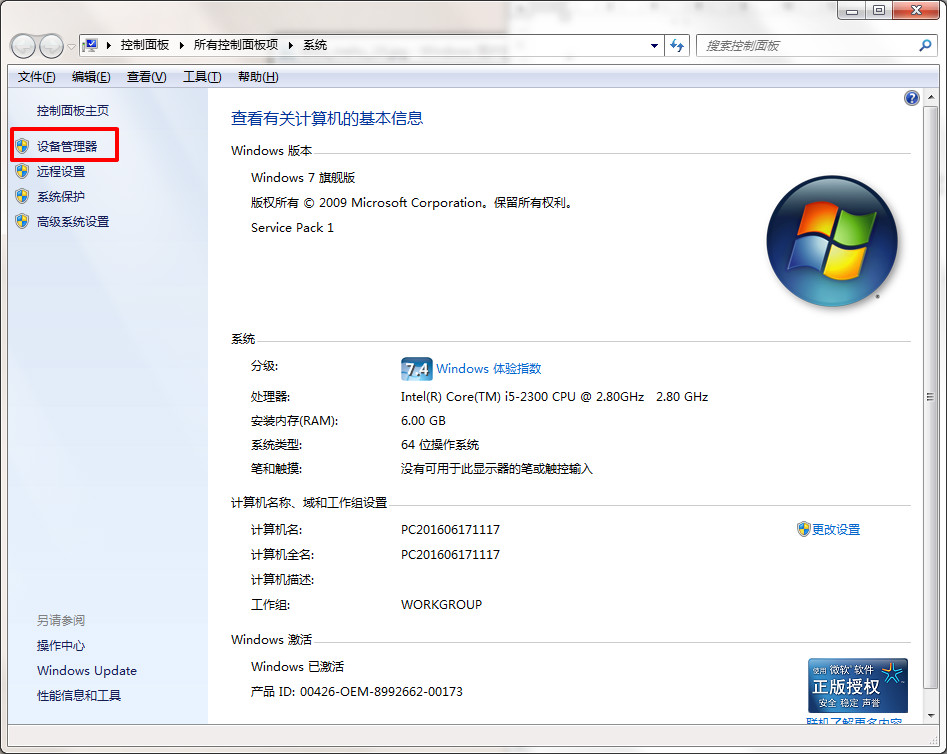
Task: Click the shield icon beside 高级系统设置
Action: click(22, 221)
